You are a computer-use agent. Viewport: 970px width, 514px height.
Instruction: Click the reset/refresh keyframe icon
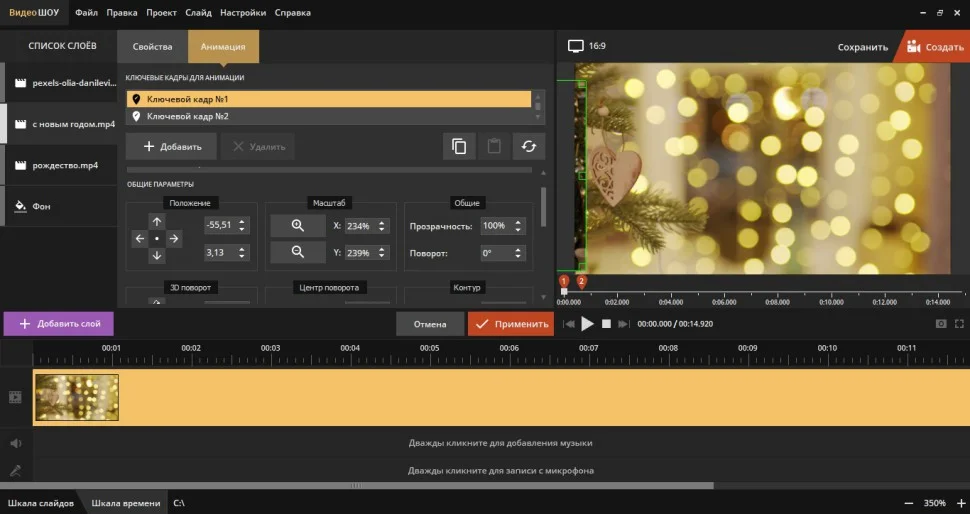pyautogui.click(x=529, y=146)
